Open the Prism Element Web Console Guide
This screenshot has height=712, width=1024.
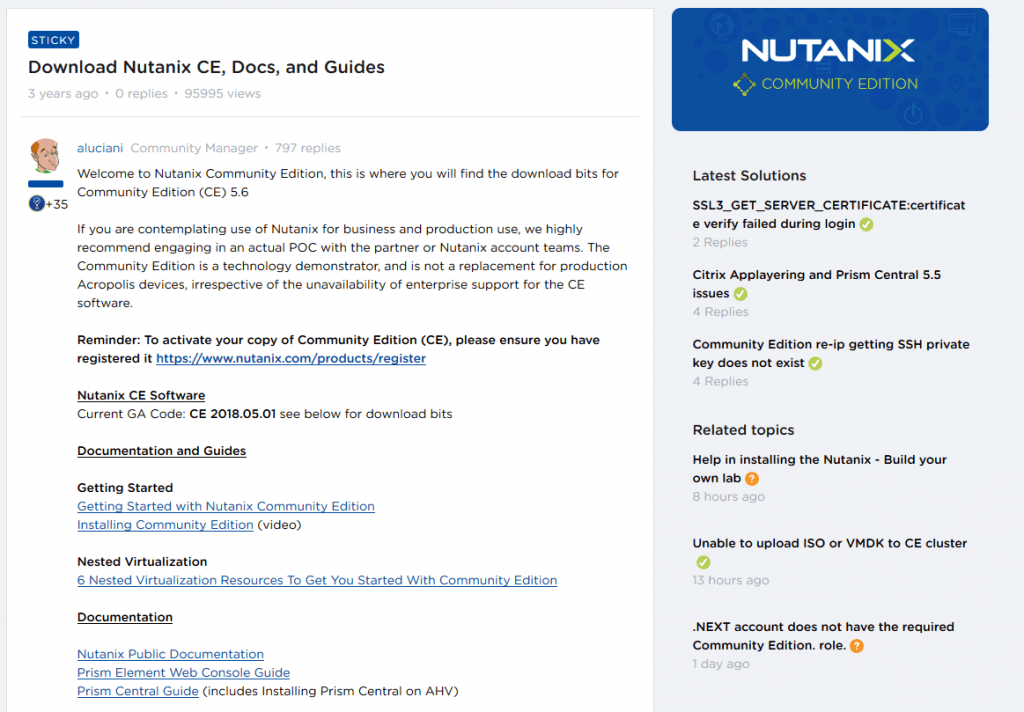pos(183,673)
